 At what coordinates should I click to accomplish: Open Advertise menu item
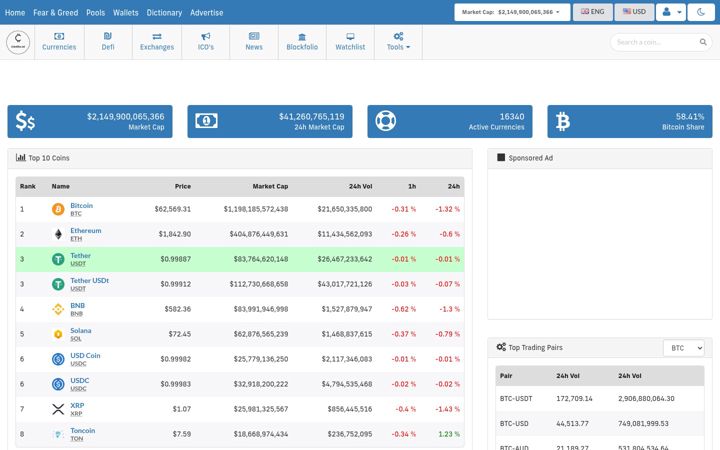point(207,13)
